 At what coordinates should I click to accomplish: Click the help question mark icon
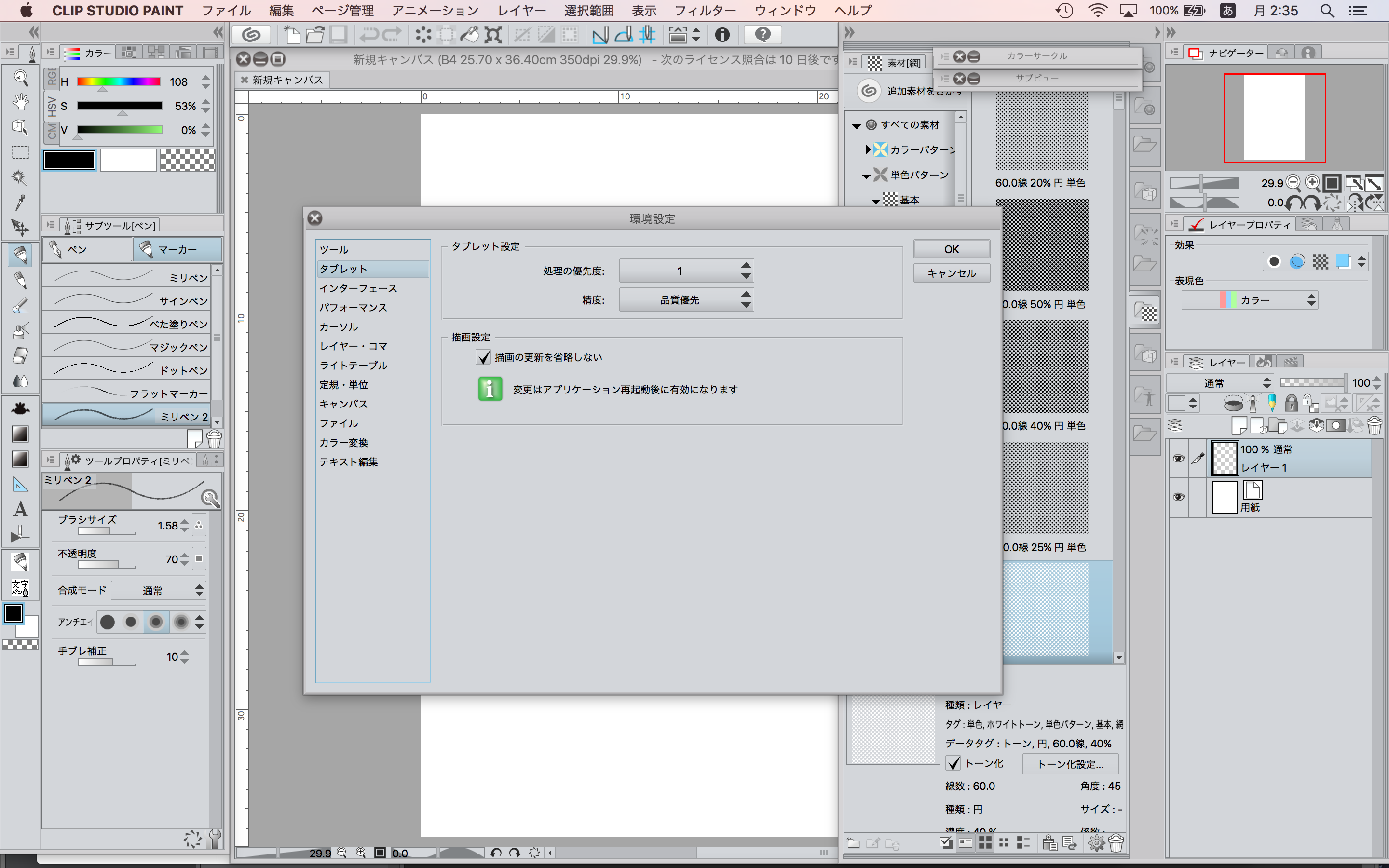[x=762, y=35]
